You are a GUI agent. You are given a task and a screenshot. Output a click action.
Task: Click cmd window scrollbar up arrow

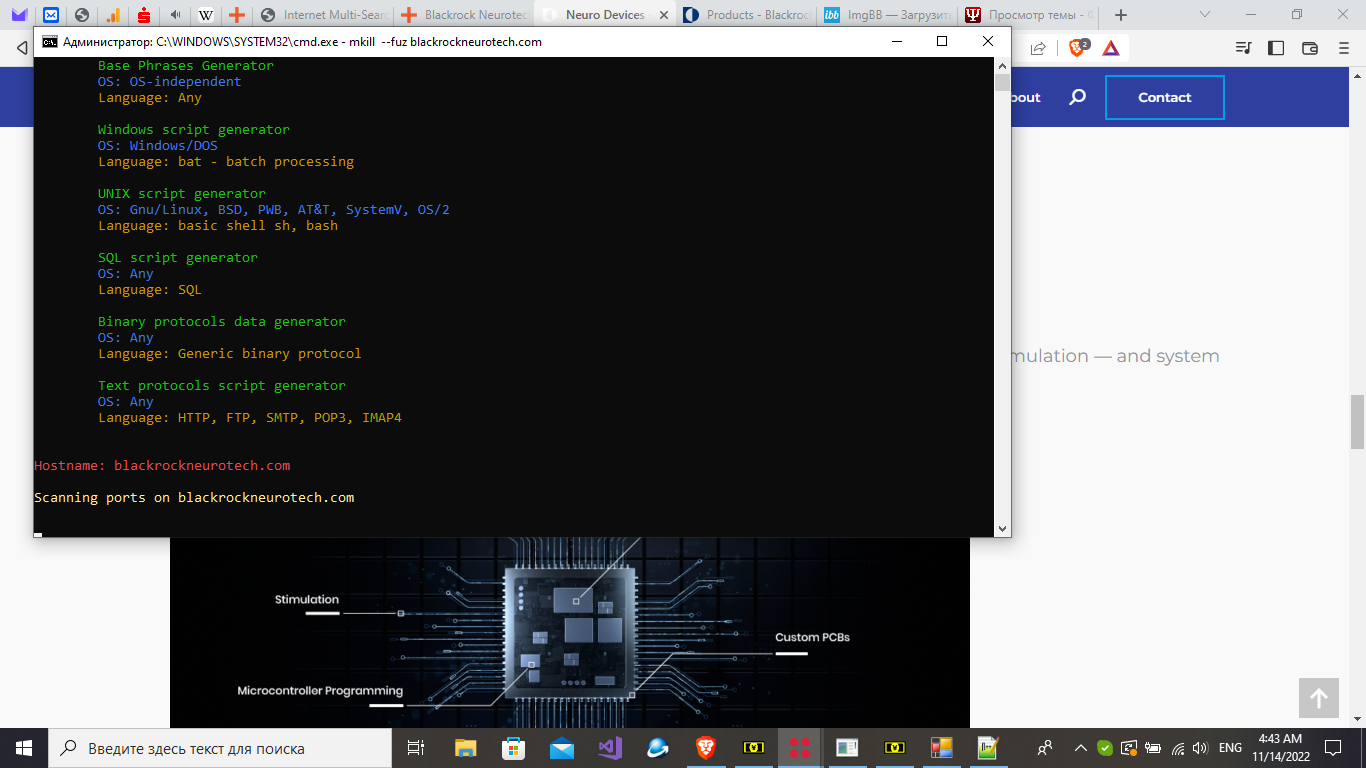[1002, 65]
